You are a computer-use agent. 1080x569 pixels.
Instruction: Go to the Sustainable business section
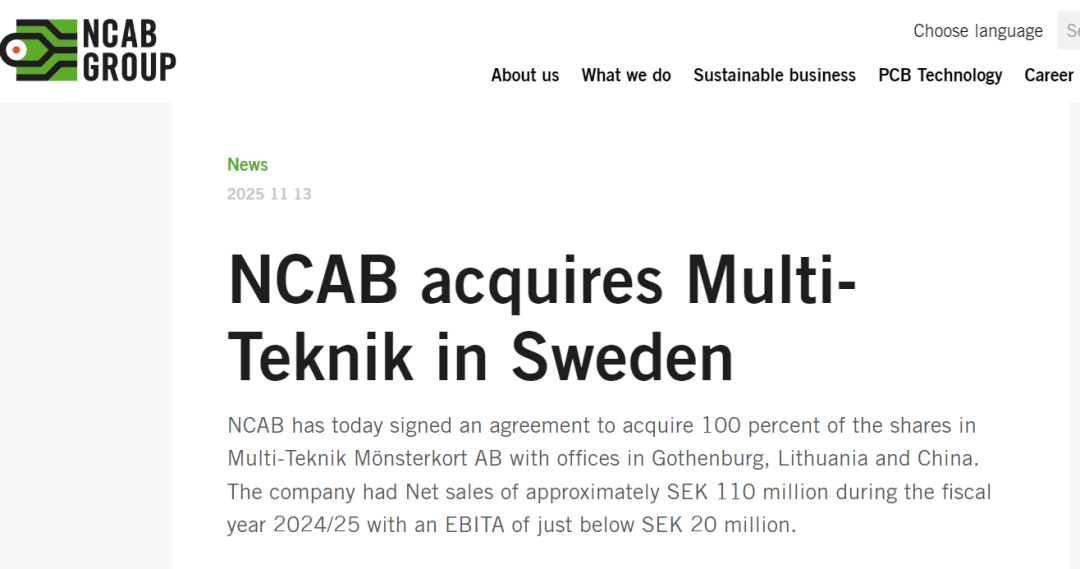pyautogui.click(x=774, y=75)
